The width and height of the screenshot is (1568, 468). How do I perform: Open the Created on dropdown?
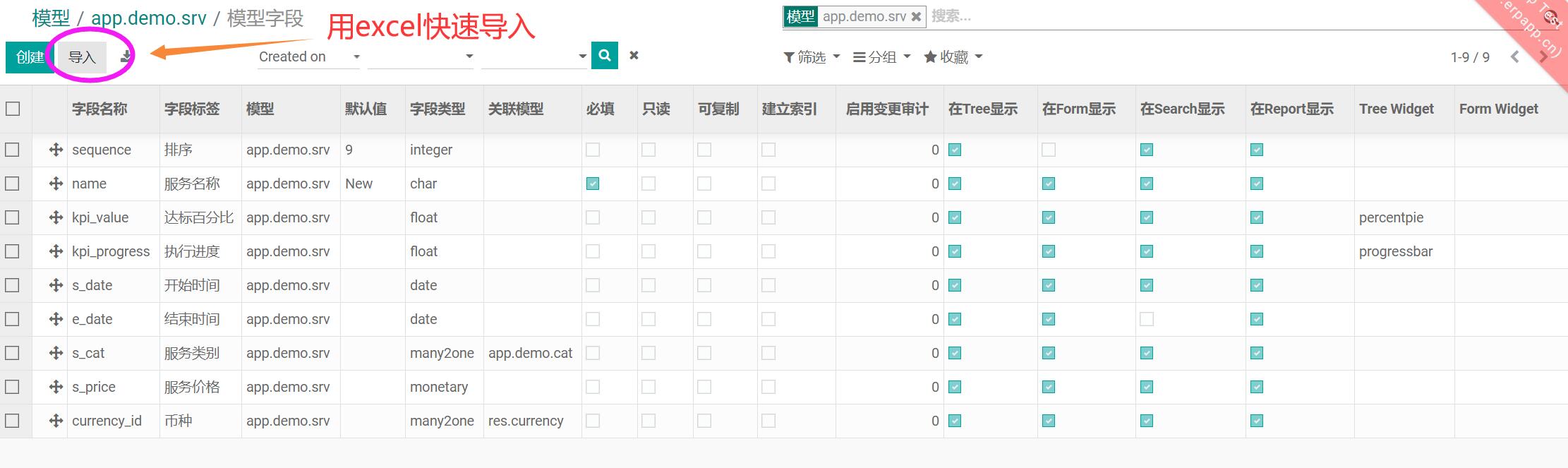click(x=309, y=56)
